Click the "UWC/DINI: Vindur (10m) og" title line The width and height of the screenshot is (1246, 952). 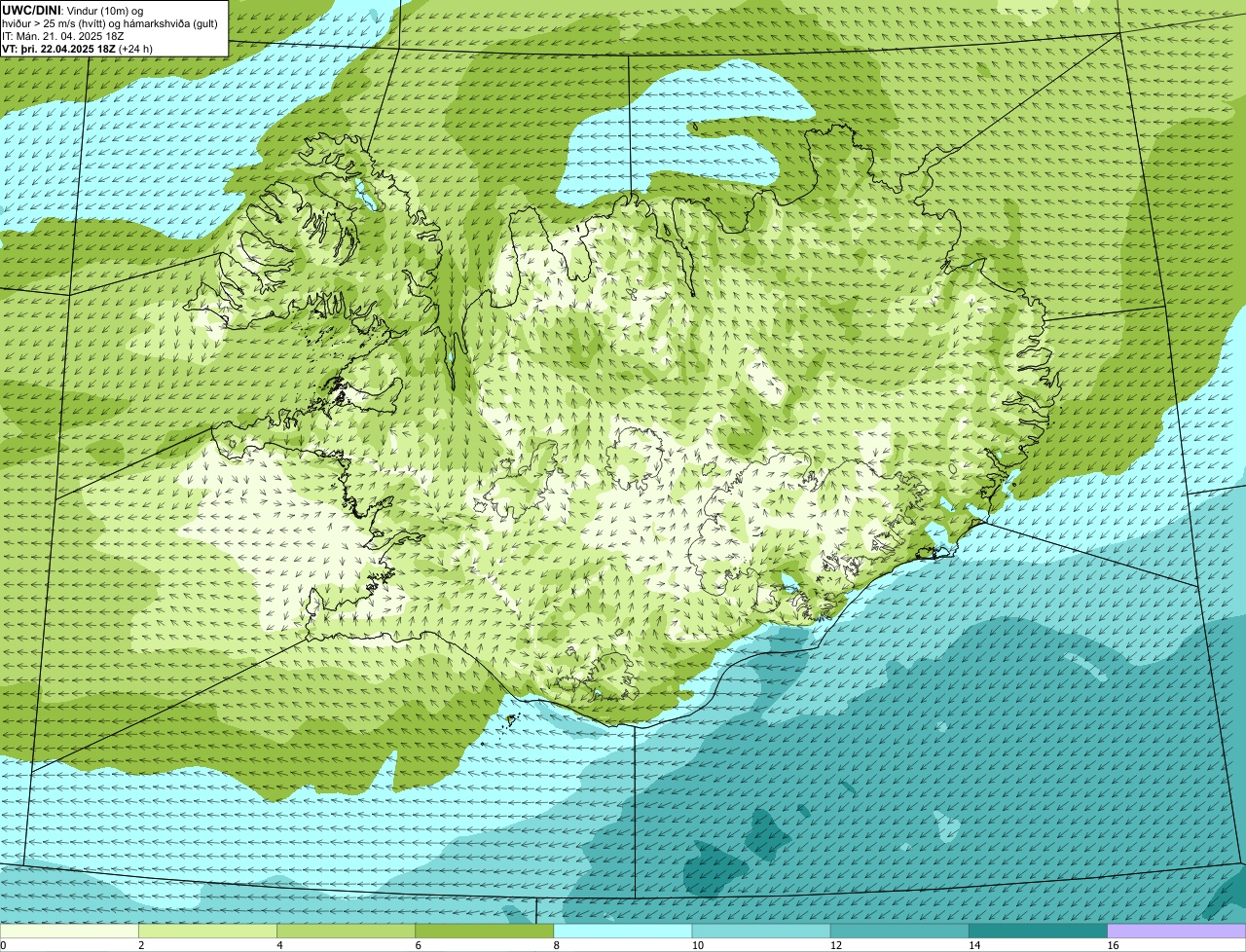[x=73, y=10]
